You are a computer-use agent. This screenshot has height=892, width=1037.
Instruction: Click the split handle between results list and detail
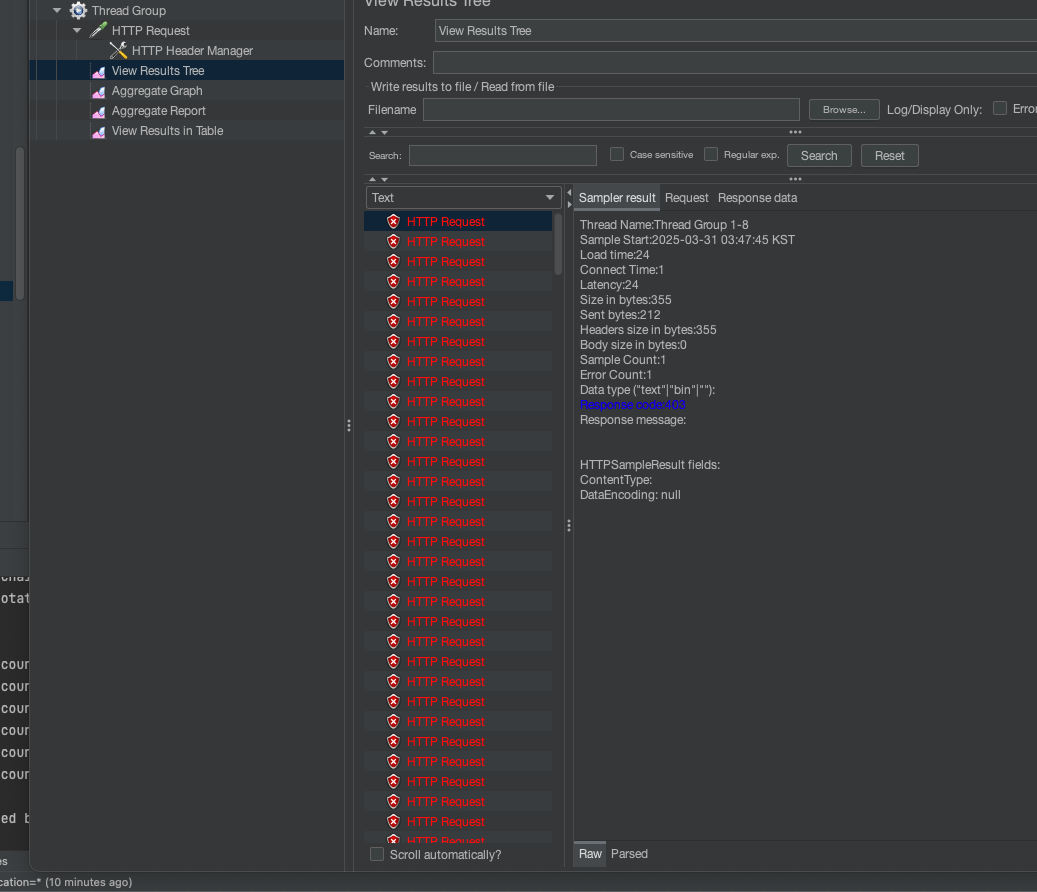[x=569, y=526]
